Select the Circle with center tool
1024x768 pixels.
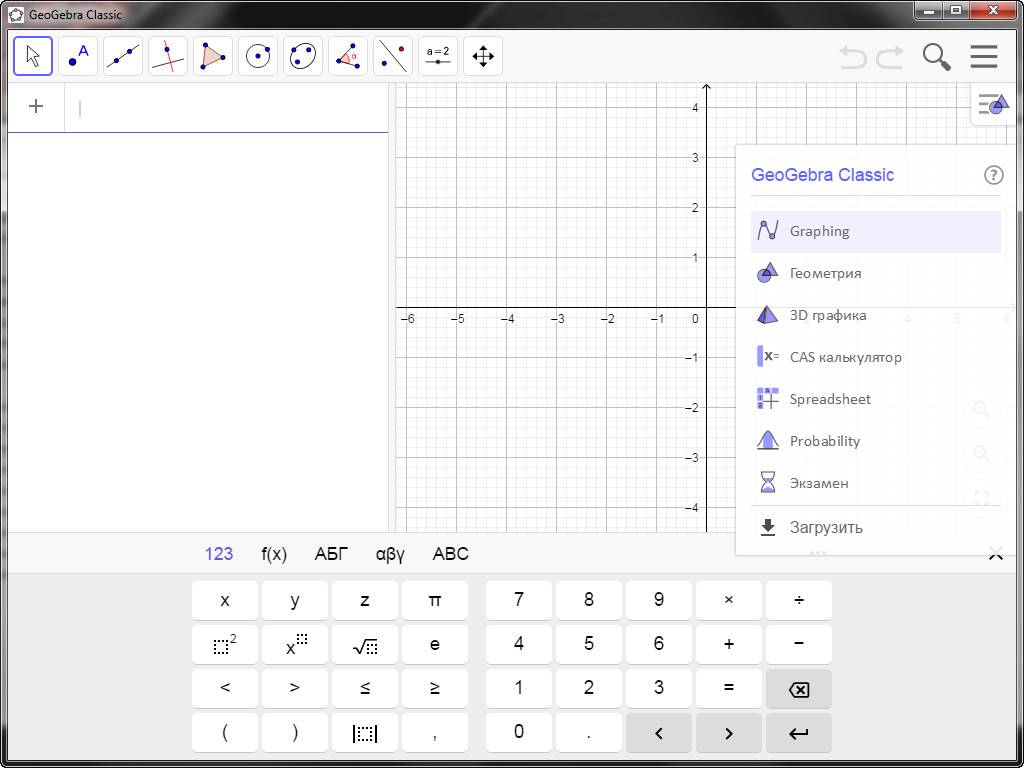[x=258, y=56]
